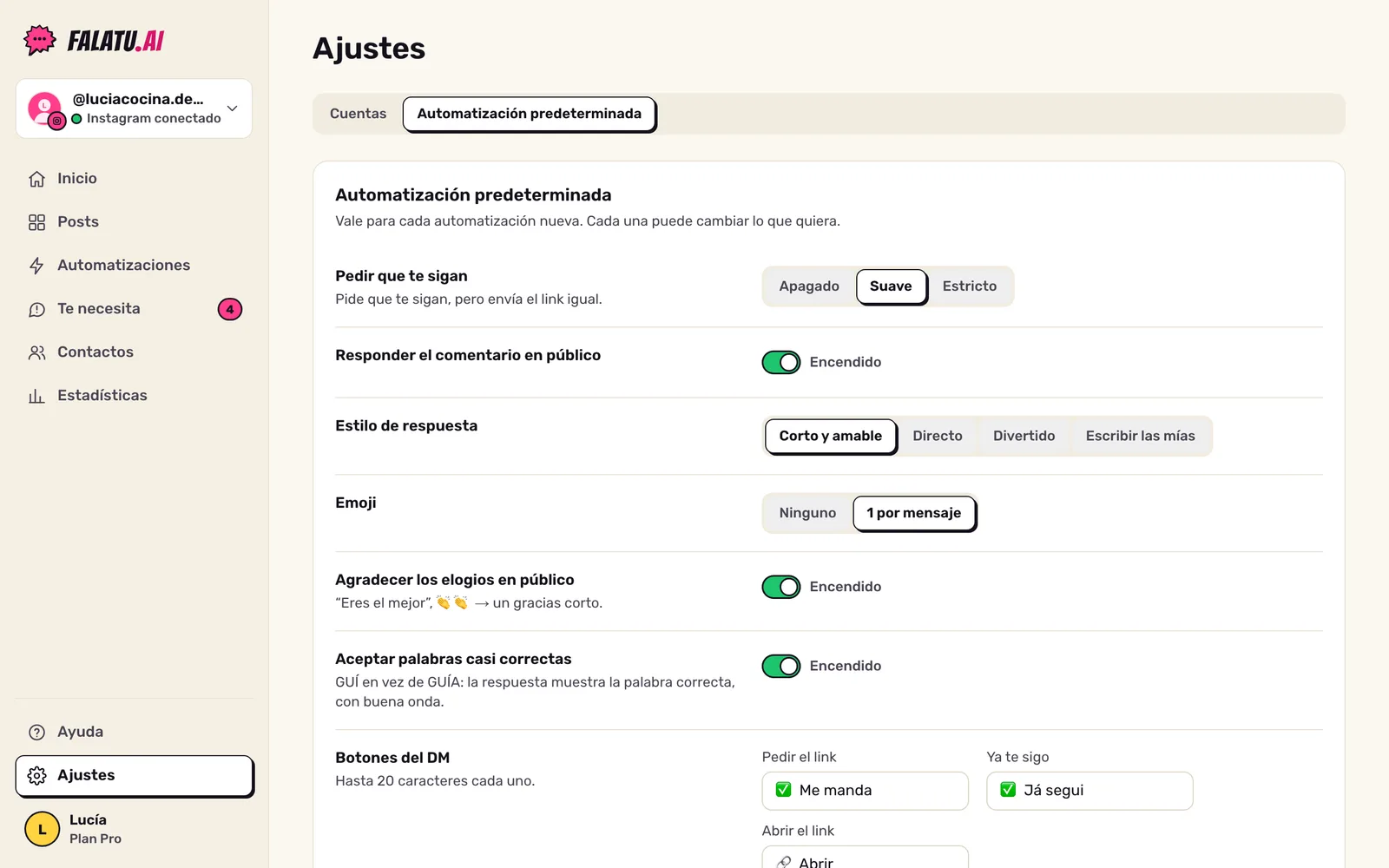Click green check emoji in Me manda field

coord(783,790)
